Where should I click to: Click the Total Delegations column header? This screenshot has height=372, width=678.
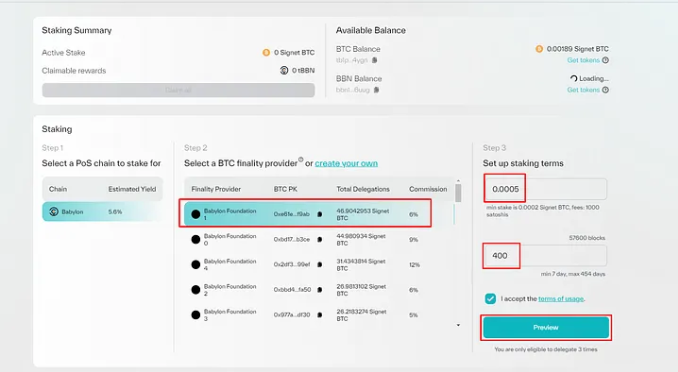pos(363,189)
